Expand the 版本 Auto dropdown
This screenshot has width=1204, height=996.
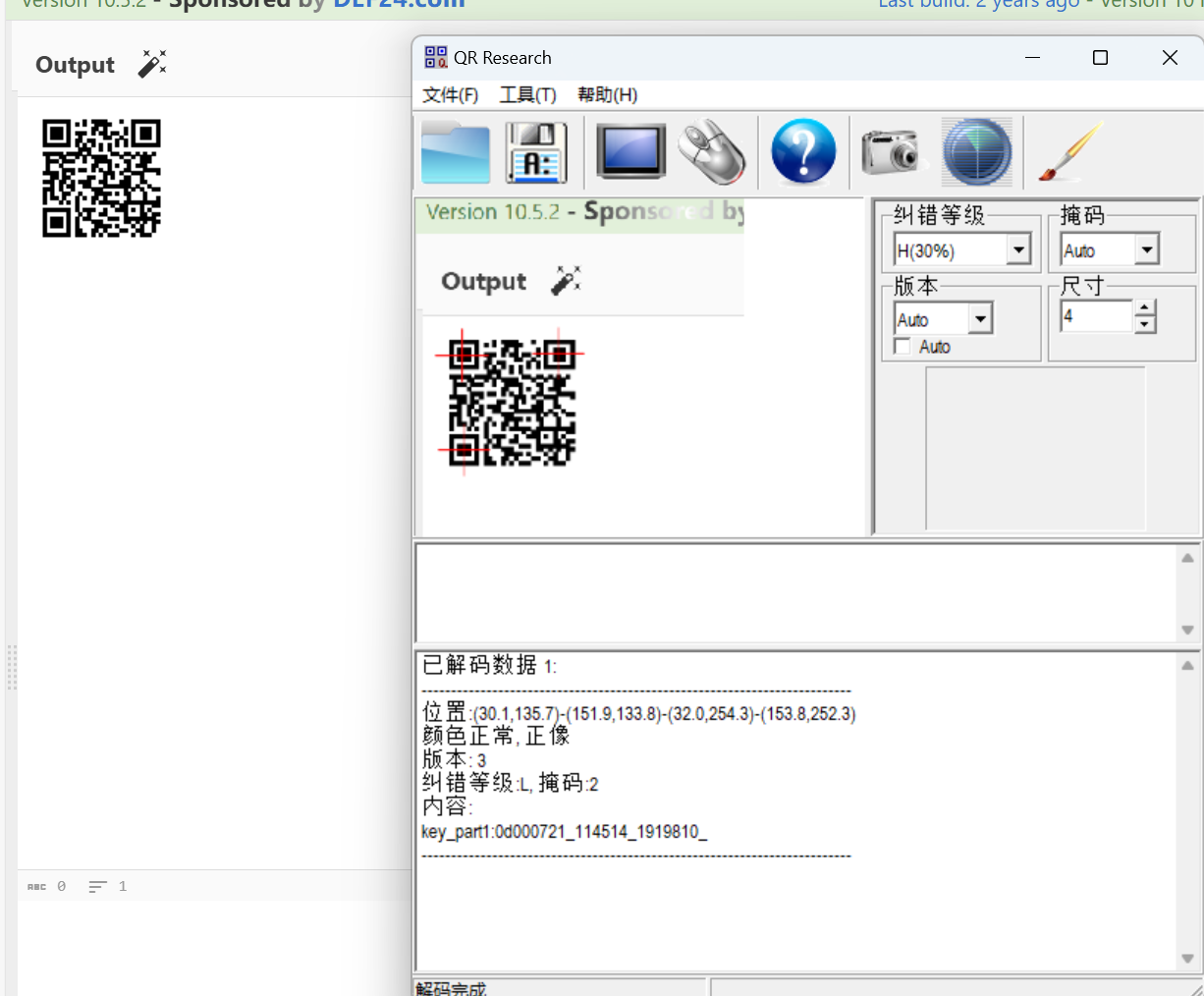click(980, 319)
